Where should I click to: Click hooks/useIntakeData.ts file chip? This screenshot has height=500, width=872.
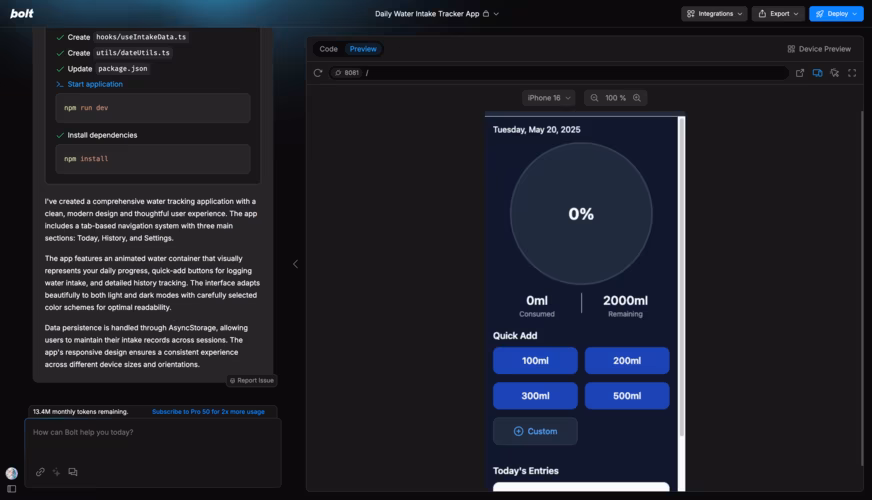point(141,37)
